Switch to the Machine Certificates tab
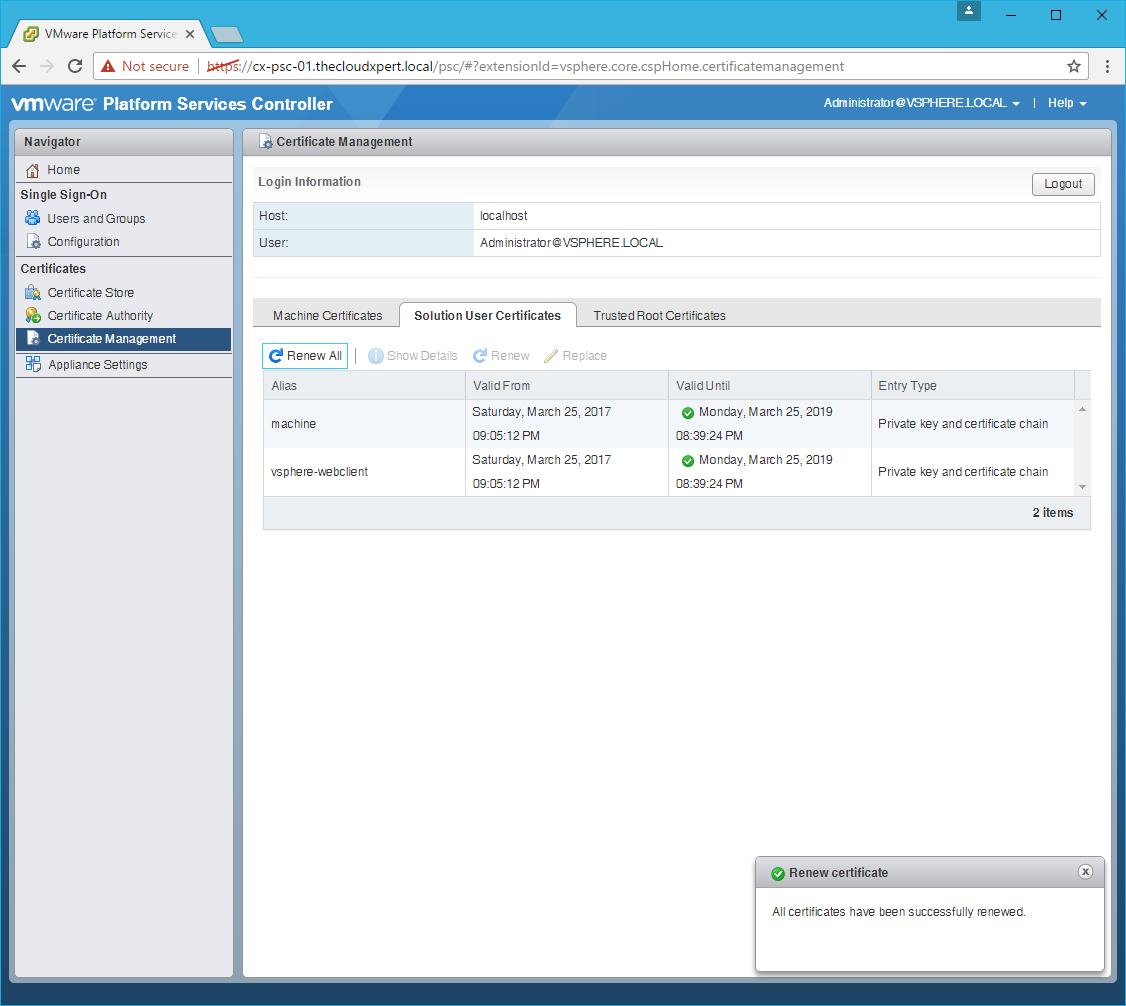The width and height of the screenshot is (1126, 1006). [x=327, y=315]
